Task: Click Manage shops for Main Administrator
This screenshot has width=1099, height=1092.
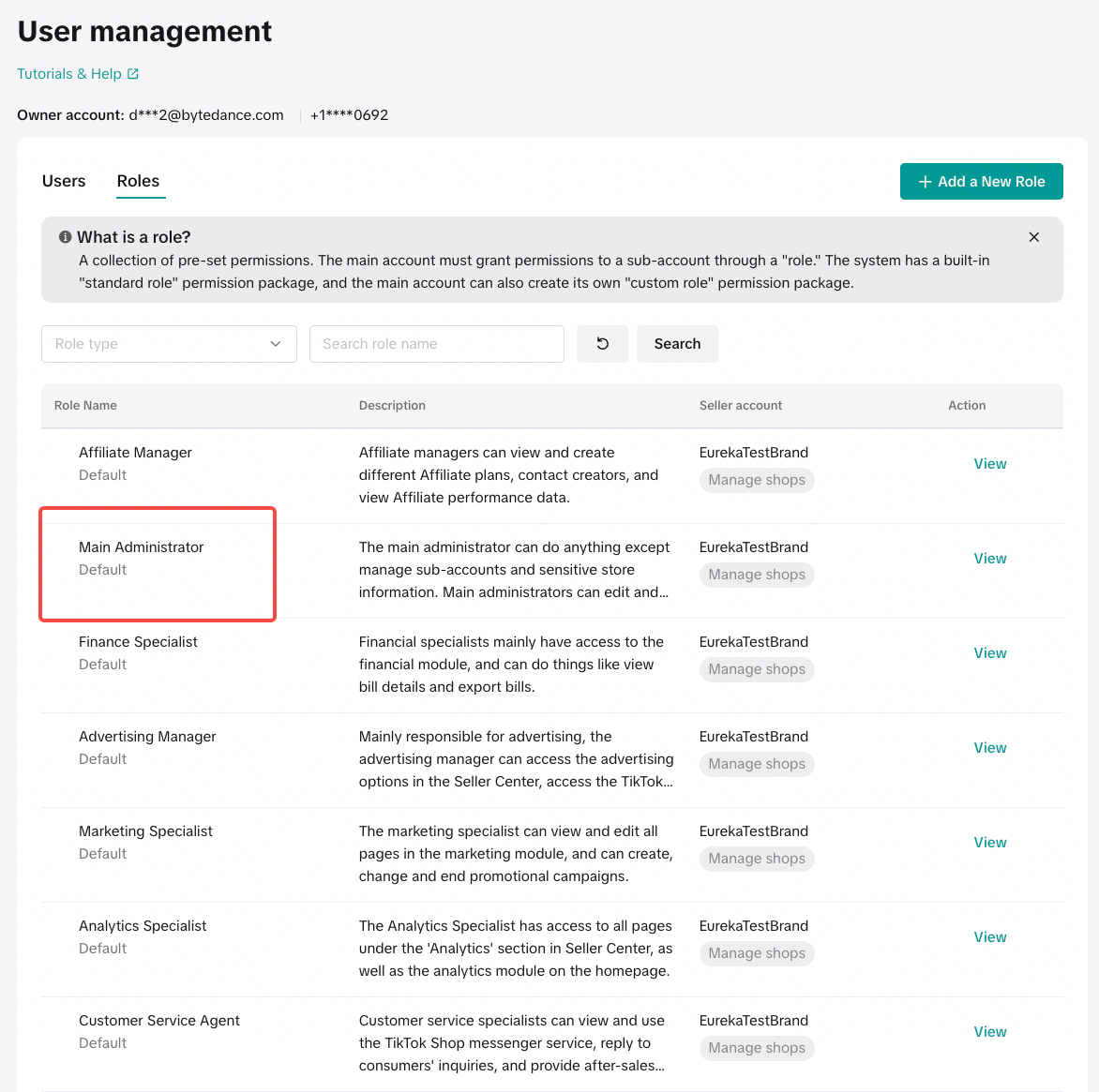Action: tap(756, 575)
